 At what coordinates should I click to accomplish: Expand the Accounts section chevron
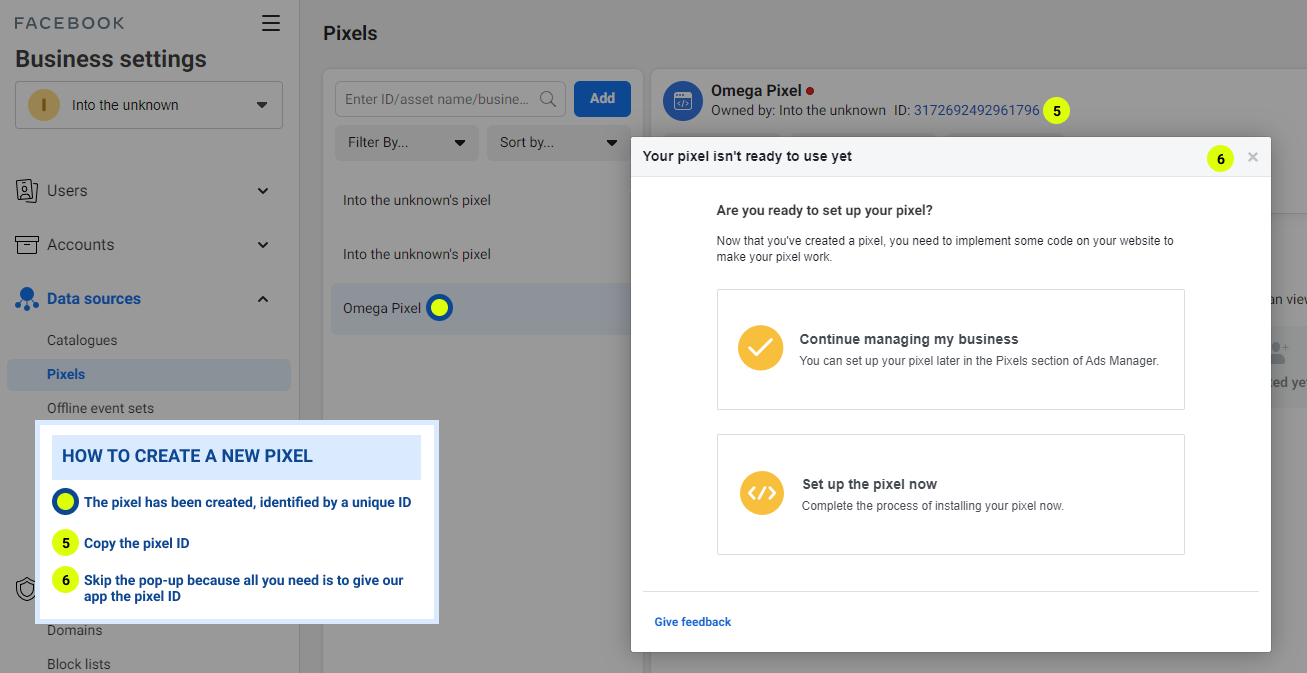[x=263, y=244]
